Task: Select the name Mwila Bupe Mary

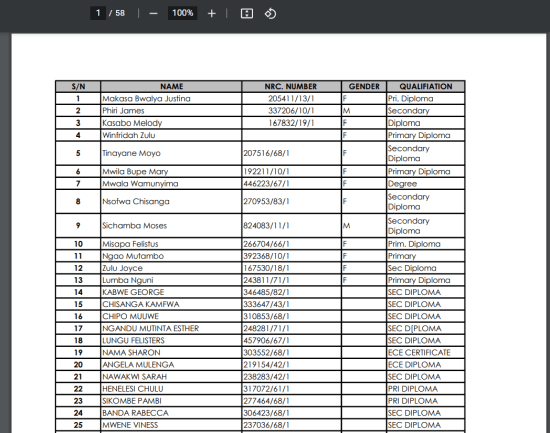Action: [135, 172]
